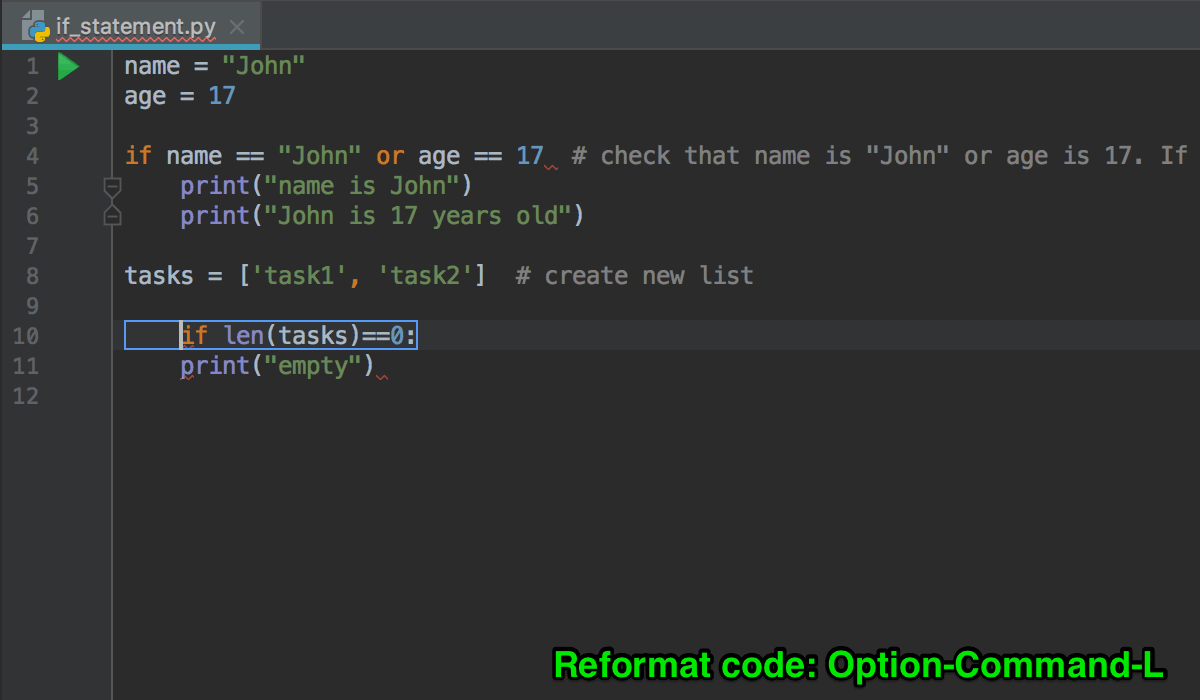Click line number 8 in the gutter

coord(31,275)
